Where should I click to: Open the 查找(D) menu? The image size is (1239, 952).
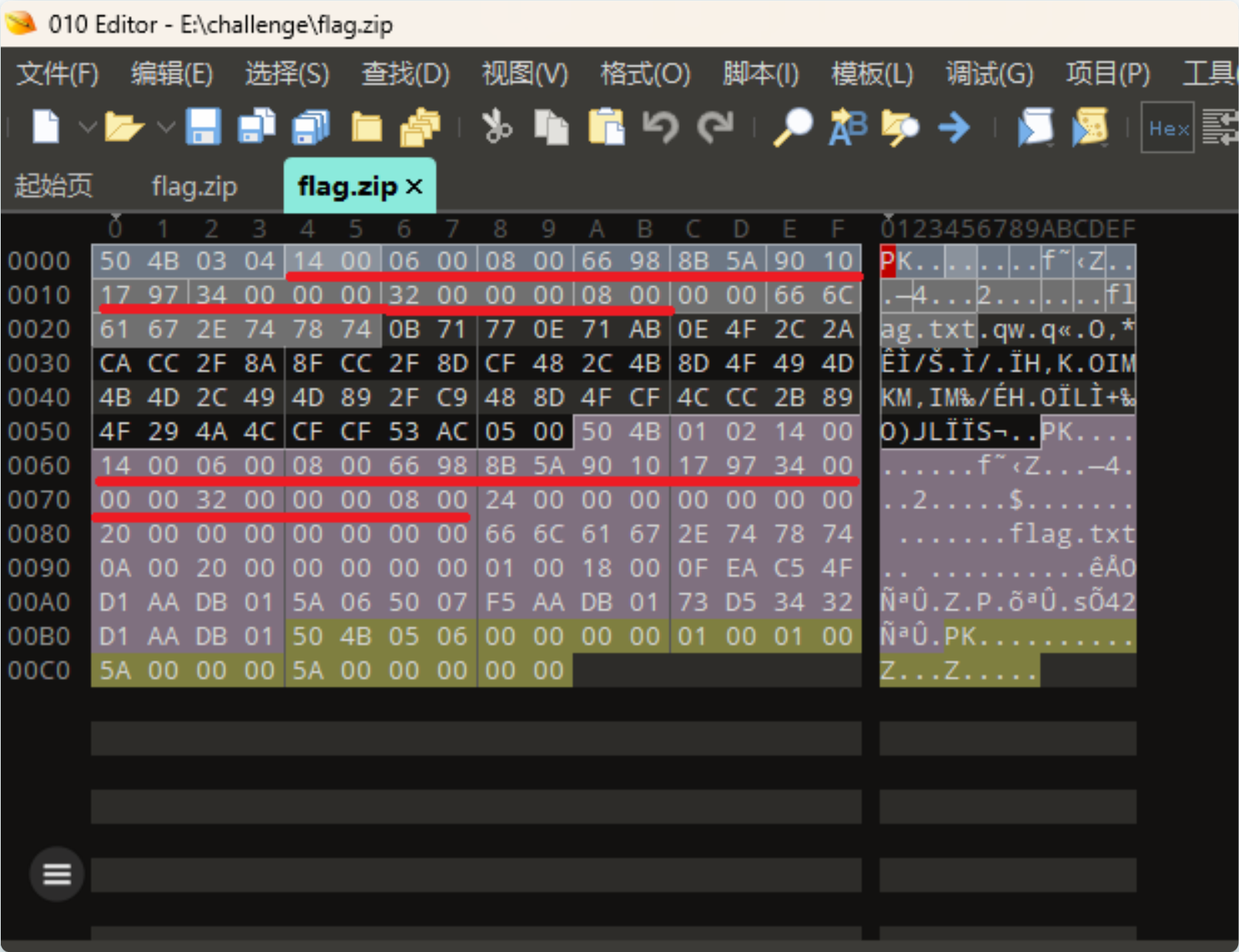(x=406, y=74)
